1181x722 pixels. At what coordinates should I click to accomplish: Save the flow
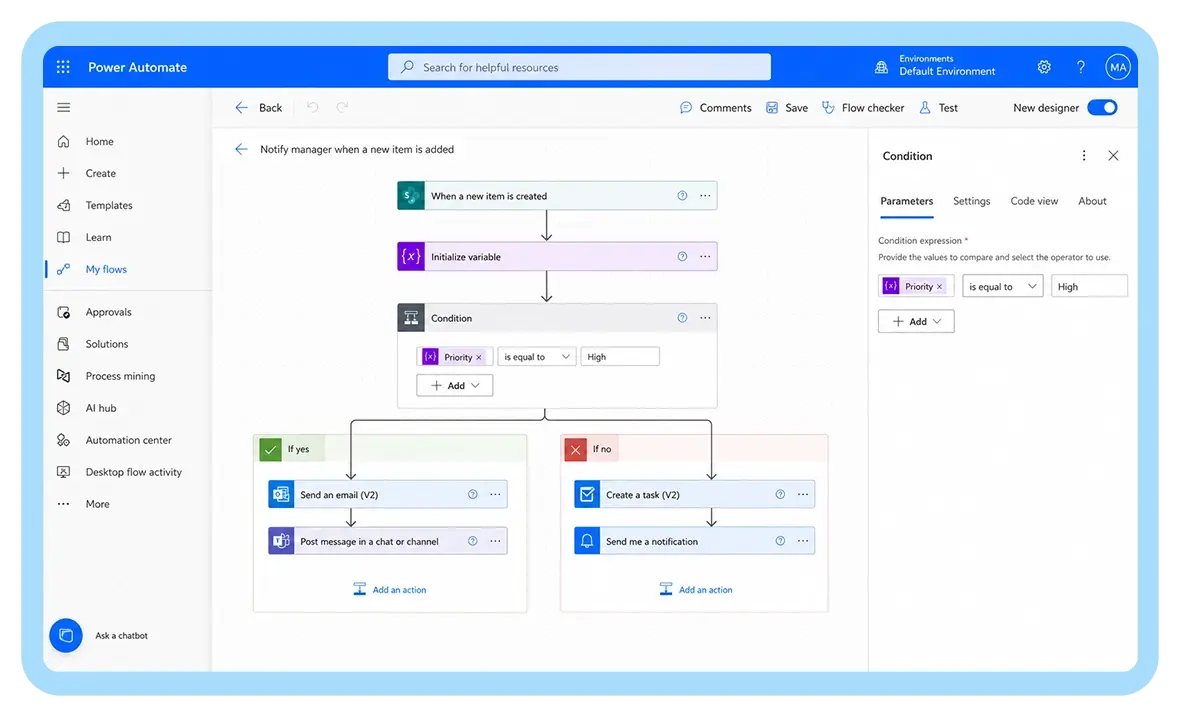(x=787, y=108)
